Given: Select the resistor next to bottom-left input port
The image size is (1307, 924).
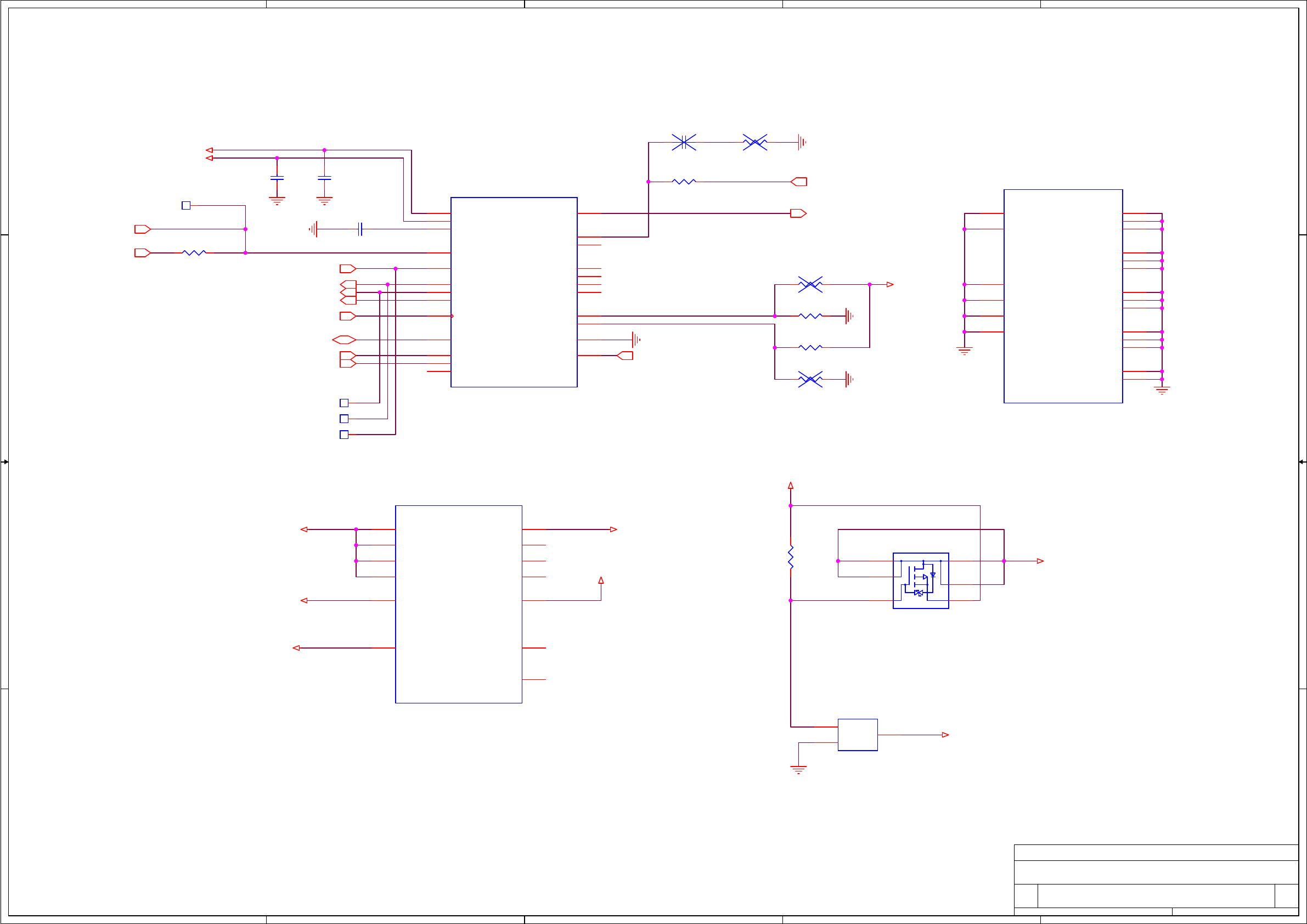Looking at the screenshot, I should tap(194, 253).
